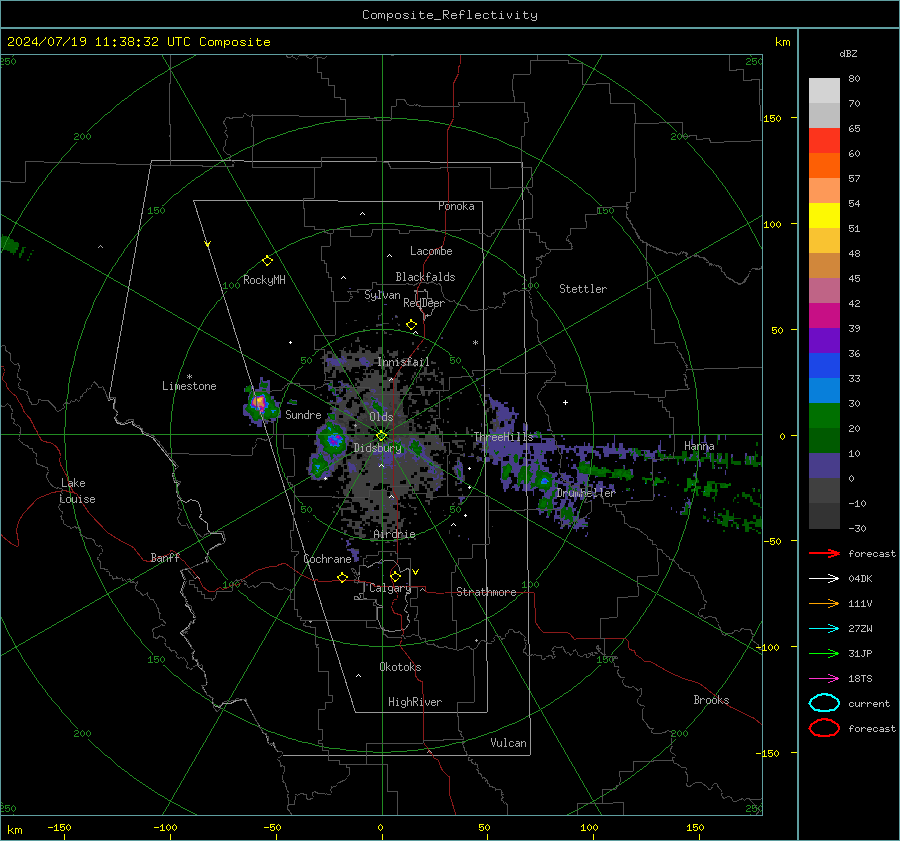Click the green echo cluster near Drumheller
The height and width of the screenshot is (841, 900).
[x=544, y=481]
